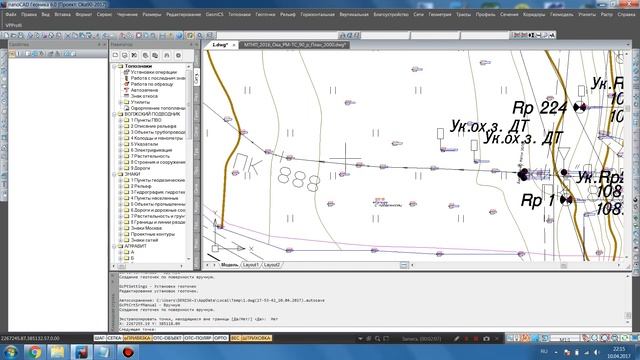Image resolution: width=640 pixels, height=360 pixels.
Task: Close the Навигатор panel
Action: tap(196, 44)
